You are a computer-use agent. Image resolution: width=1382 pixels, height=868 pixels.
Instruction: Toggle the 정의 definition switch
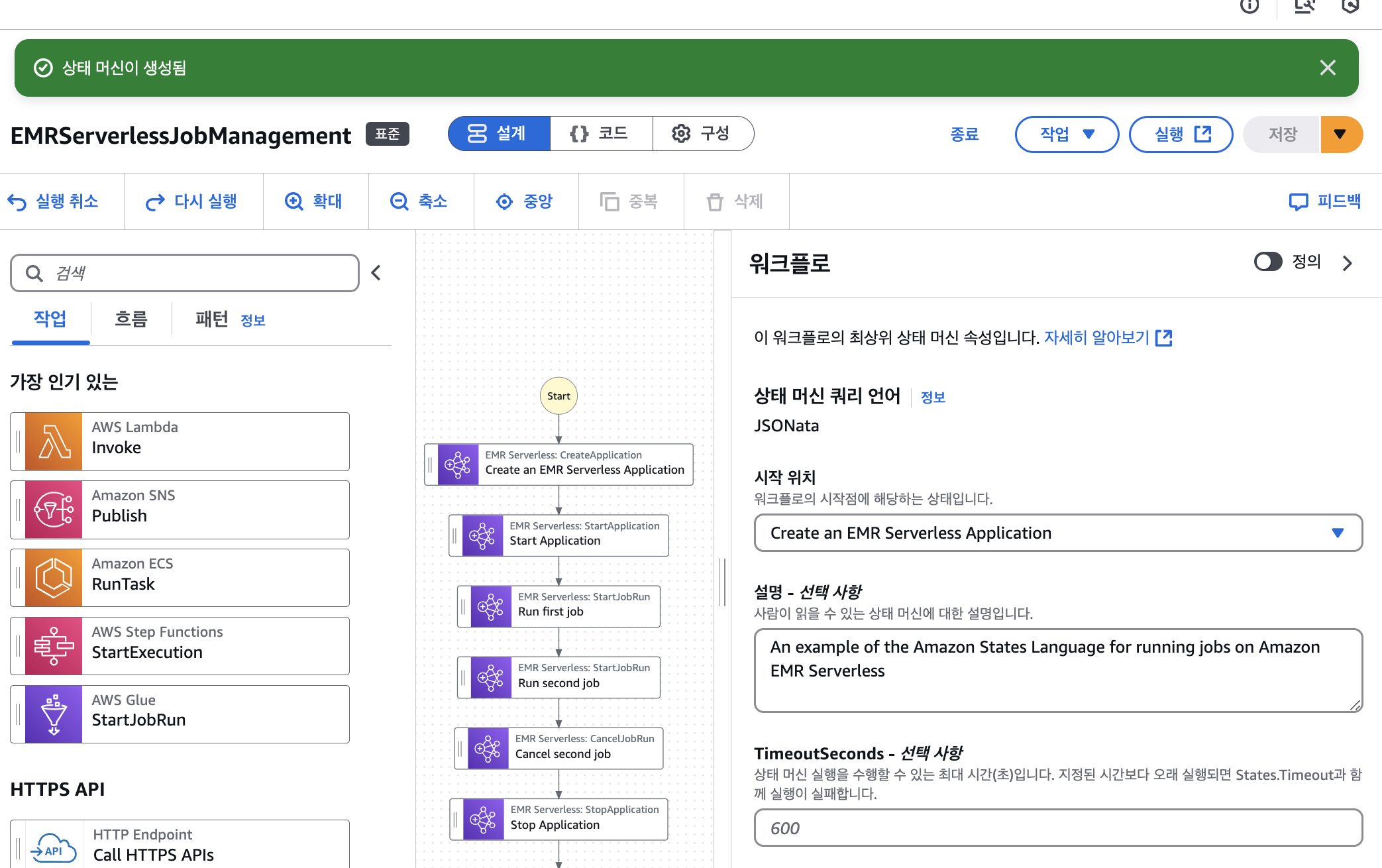[1268, 262]
